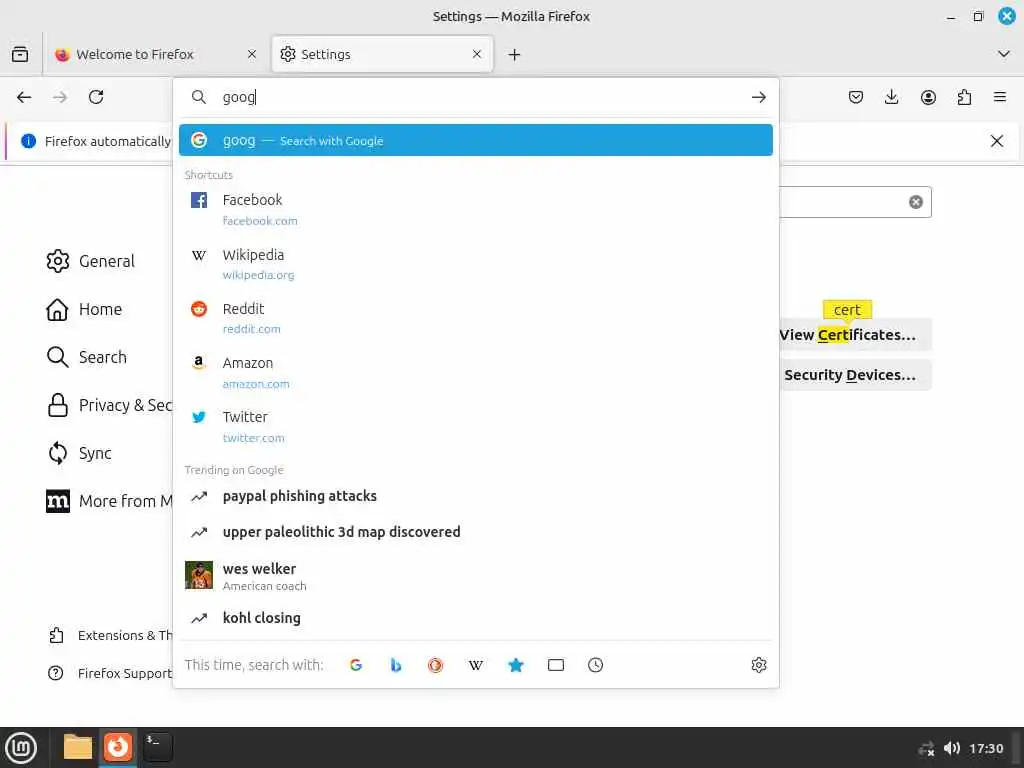Open the Extensions puzzle icon
The height and width of the screenshot is (768, 1024).
(964, 97)
